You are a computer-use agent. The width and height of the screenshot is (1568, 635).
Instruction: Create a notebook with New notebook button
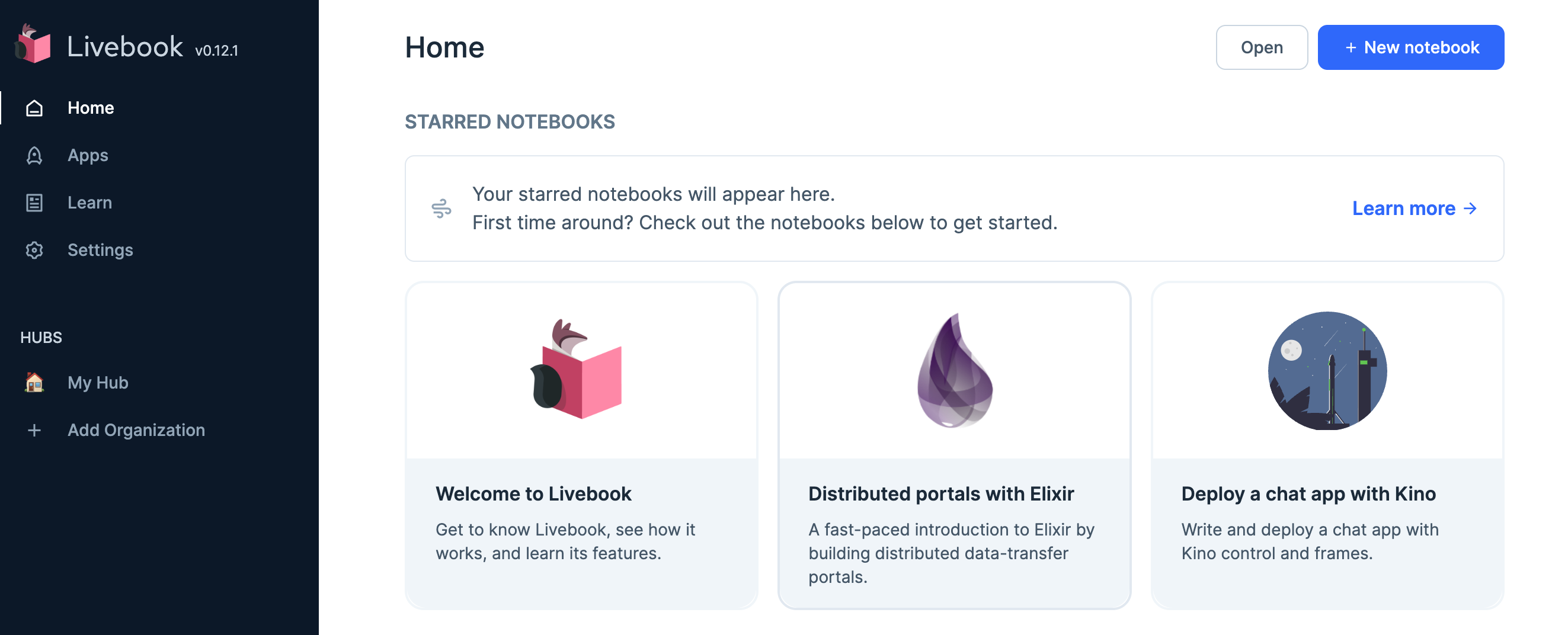(1410, 47)
